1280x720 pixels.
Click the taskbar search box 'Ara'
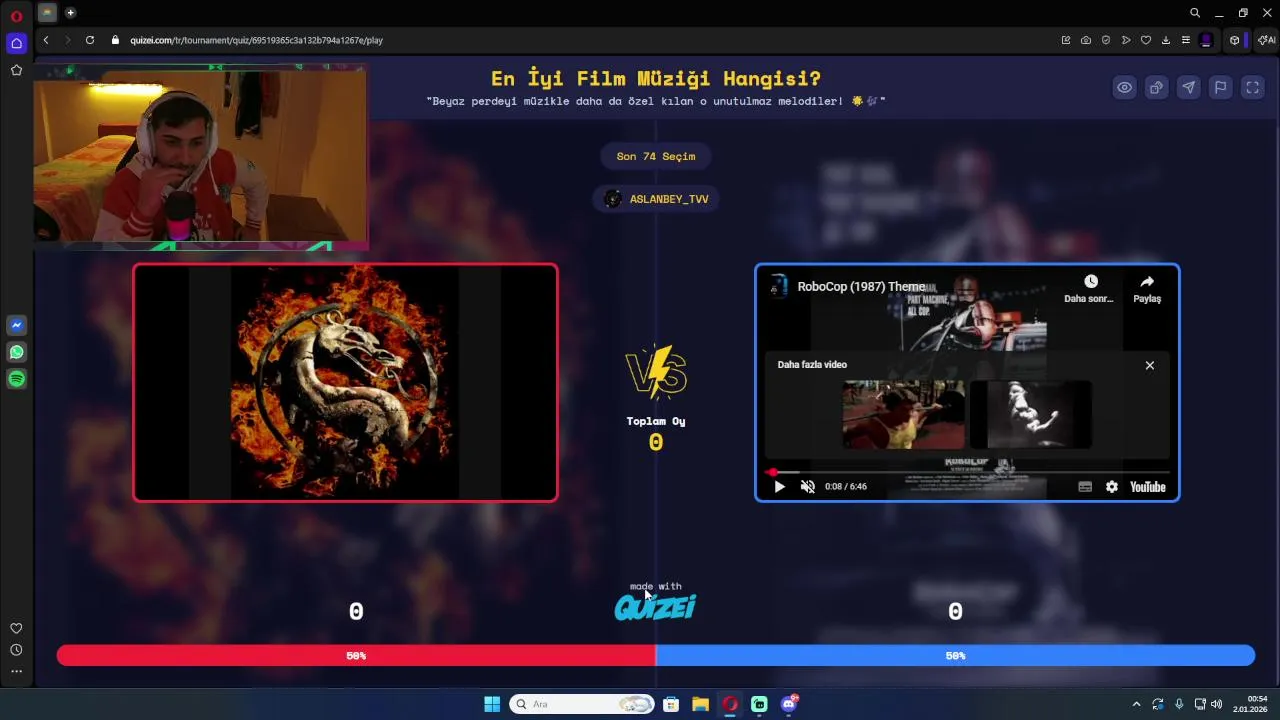(x=582, y=704)
